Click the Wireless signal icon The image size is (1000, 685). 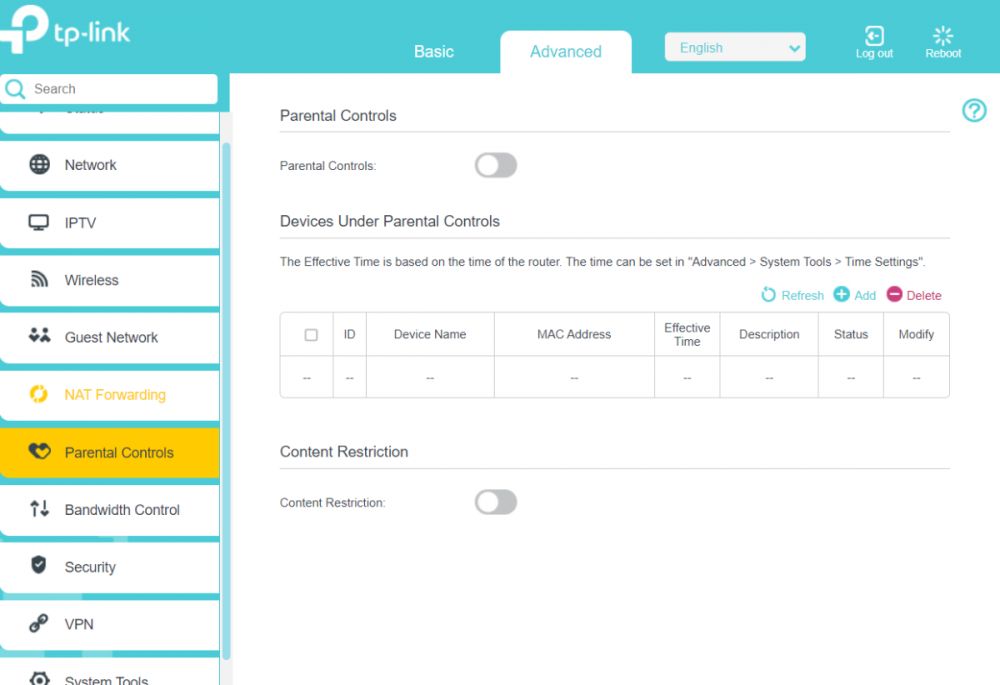pyautogui.click(x=39, y=280)
